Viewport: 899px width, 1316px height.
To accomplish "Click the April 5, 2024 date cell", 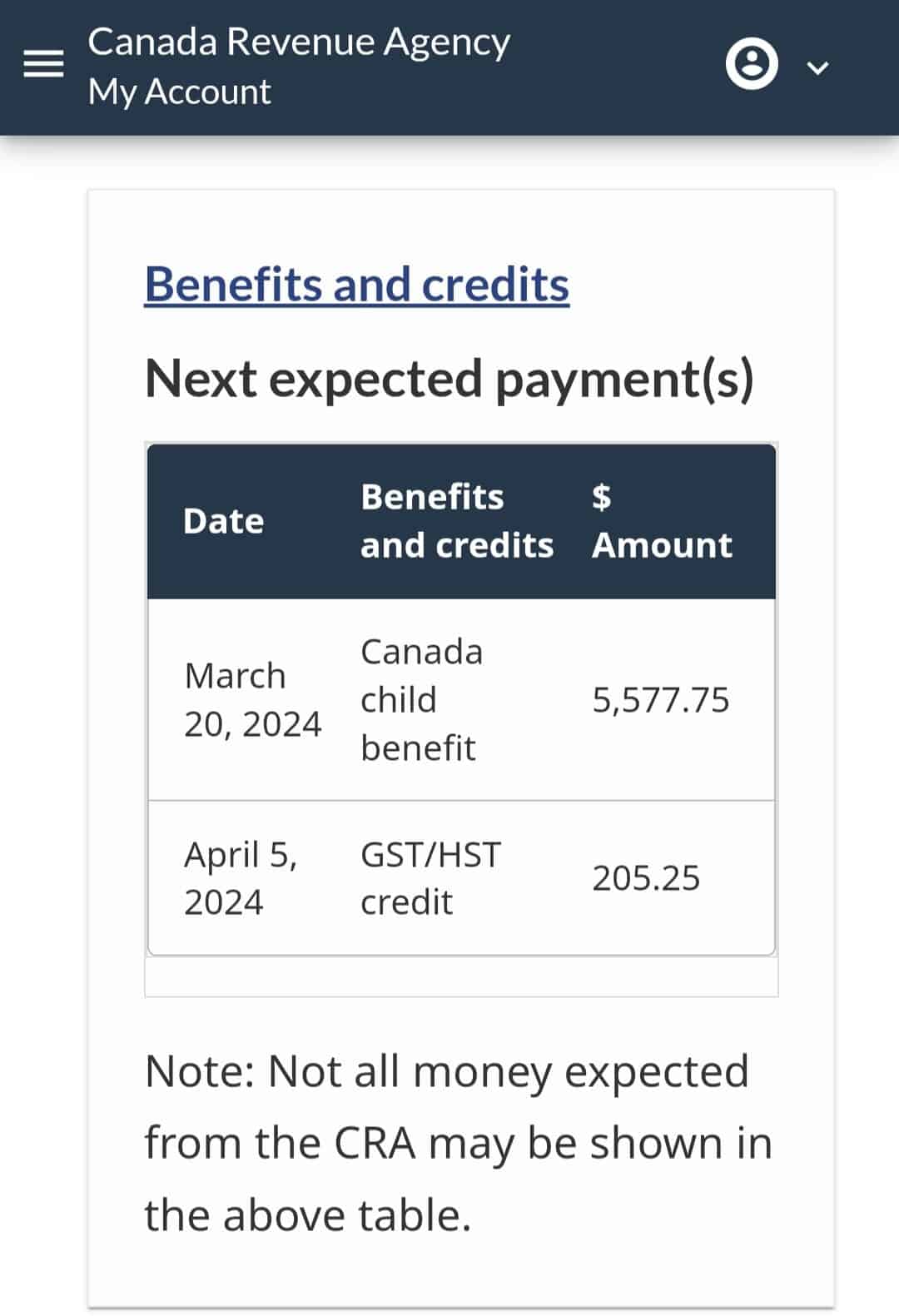I will tap(240, 878).
